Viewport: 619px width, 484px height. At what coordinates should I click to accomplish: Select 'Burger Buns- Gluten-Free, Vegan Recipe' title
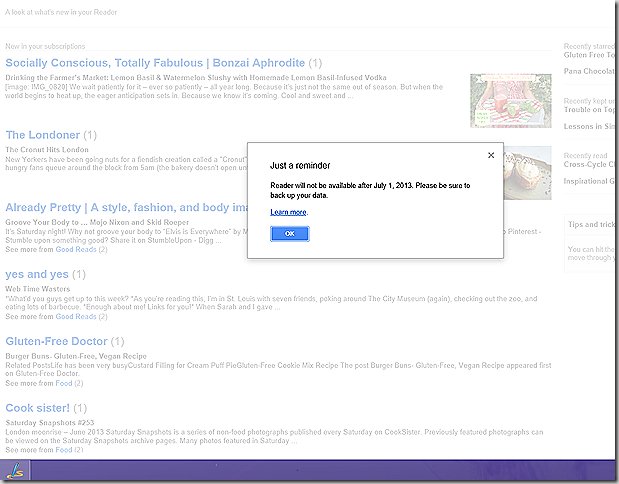[x=76, y=356]
